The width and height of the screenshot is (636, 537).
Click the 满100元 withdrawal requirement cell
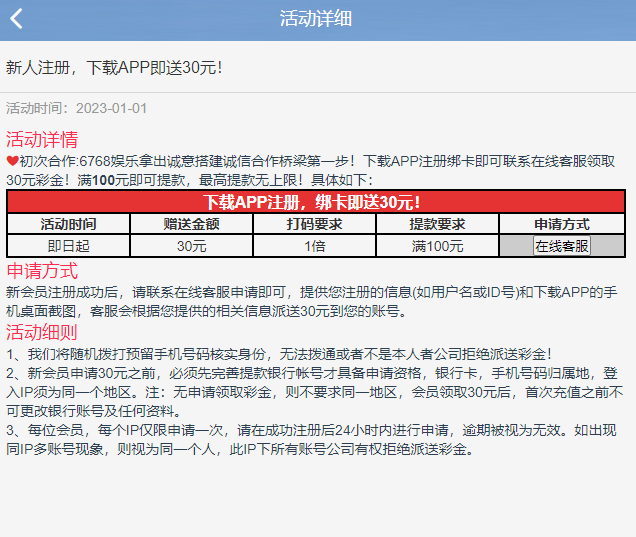click(438, 246)
